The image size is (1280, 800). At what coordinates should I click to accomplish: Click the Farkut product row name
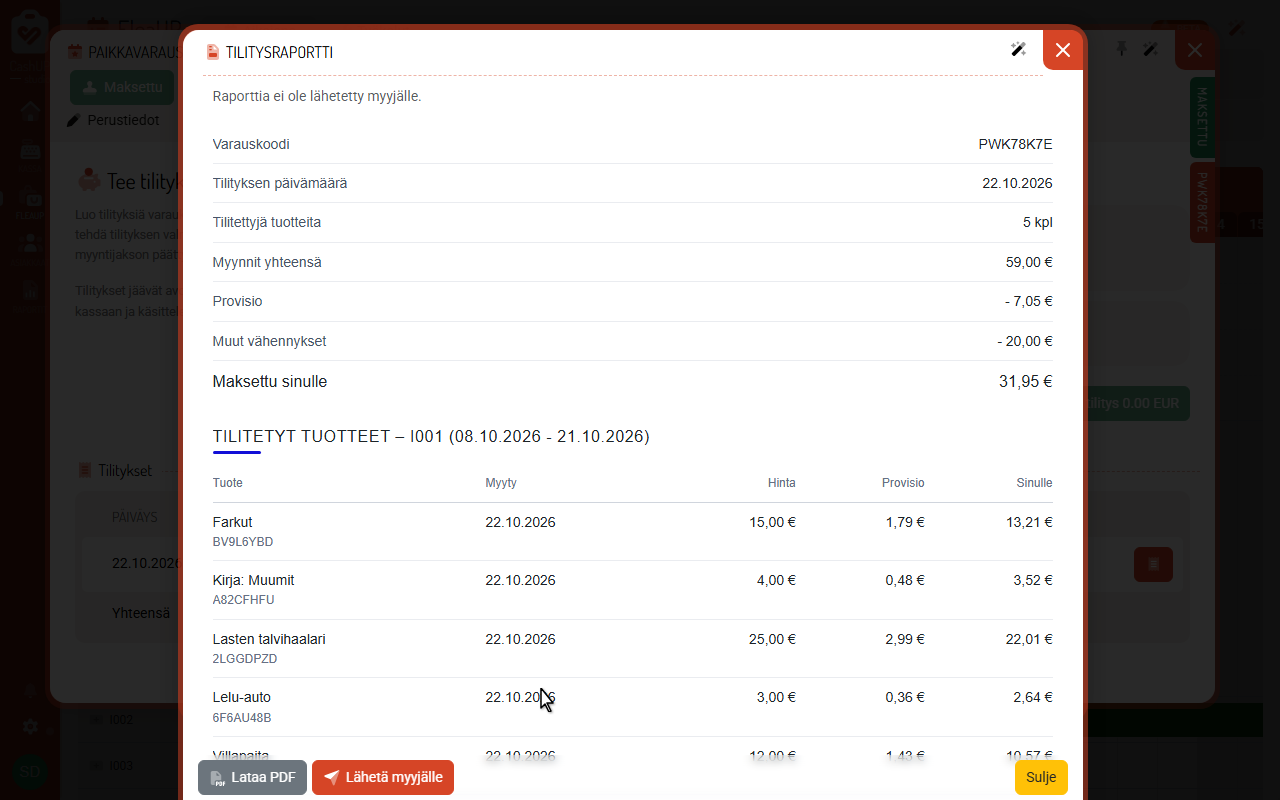233,522
